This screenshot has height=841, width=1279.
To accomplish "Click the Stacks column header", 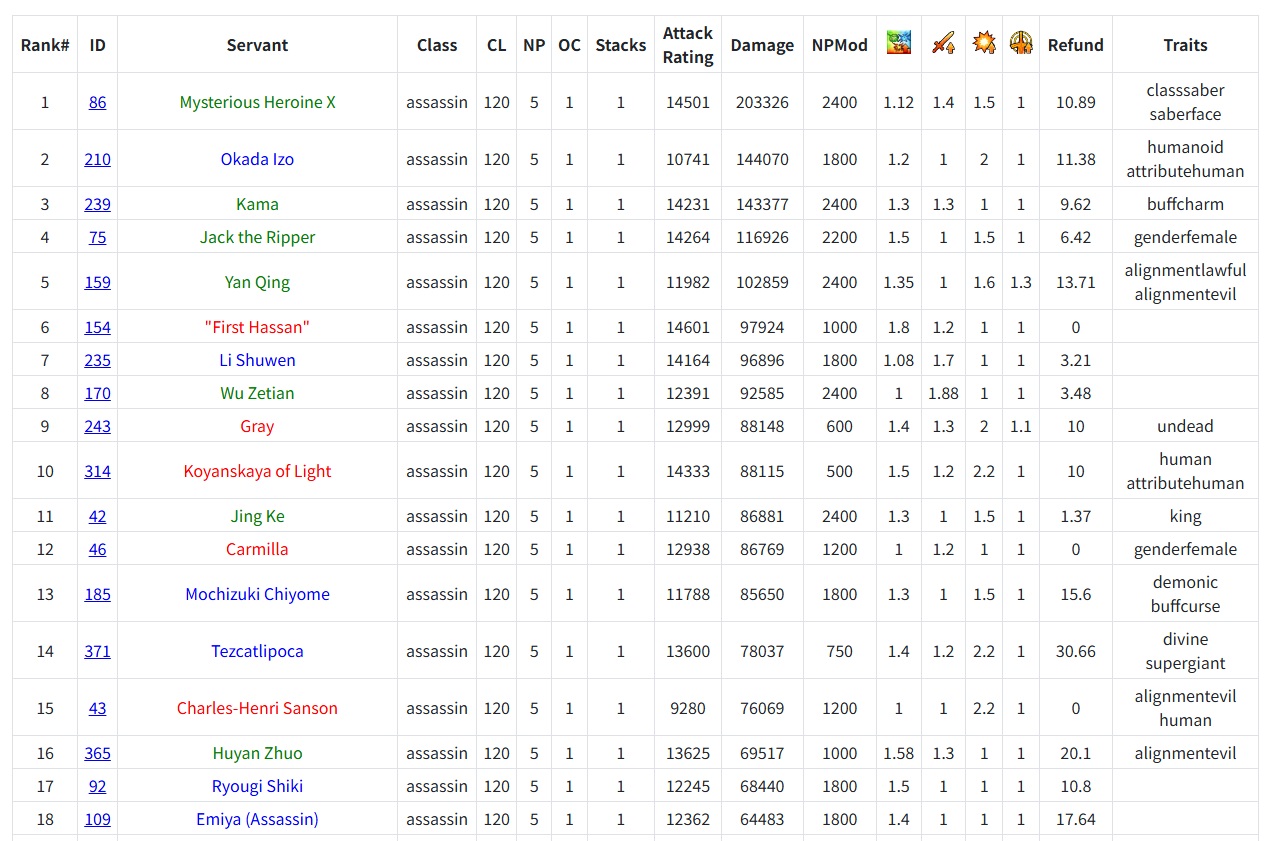I will pyautogui.click(x=621, y=45).
